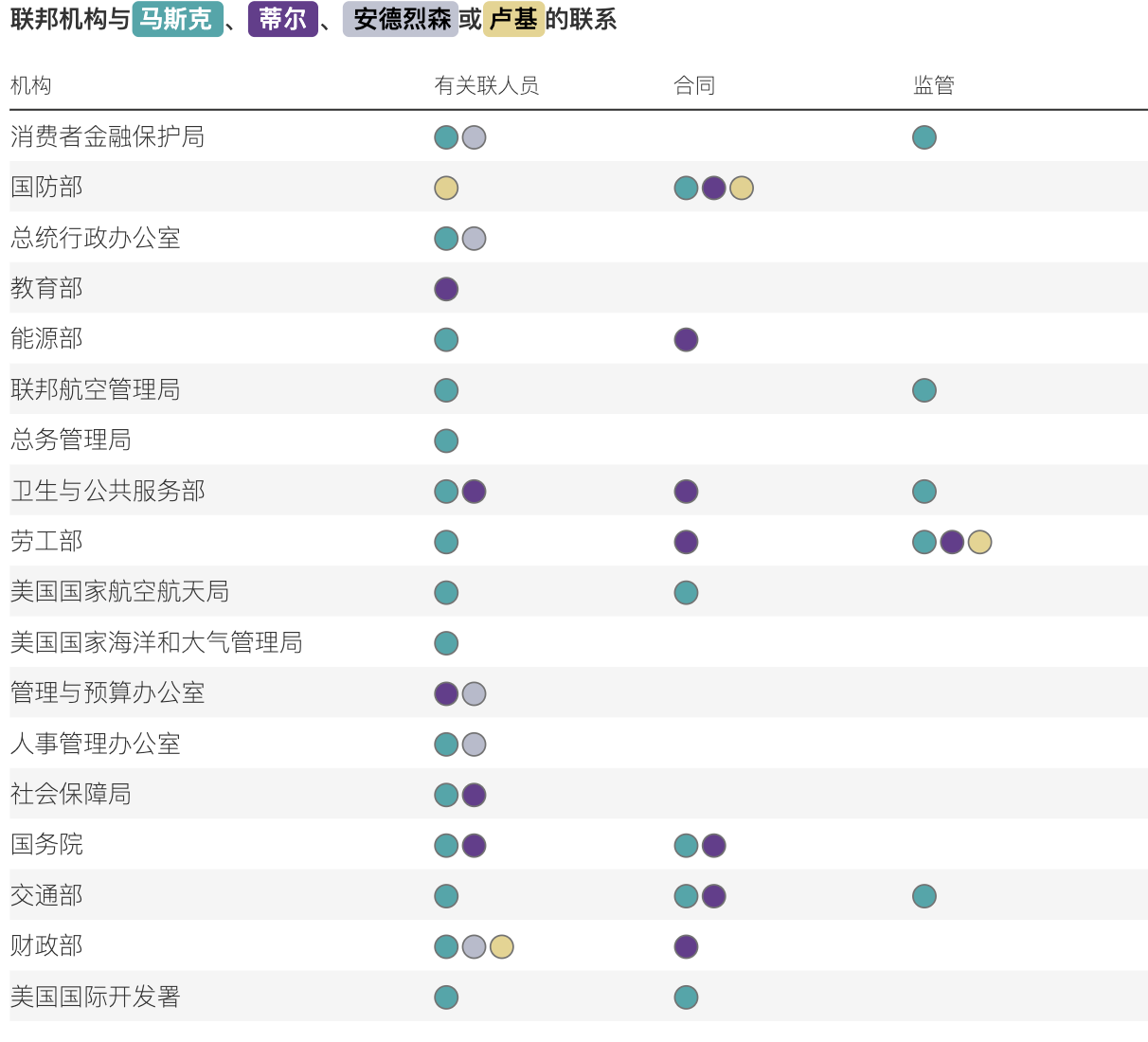Select purple 合同 dot for 劳工部
This screenshot has width=1148, height=1042.
tap(686, 542)
